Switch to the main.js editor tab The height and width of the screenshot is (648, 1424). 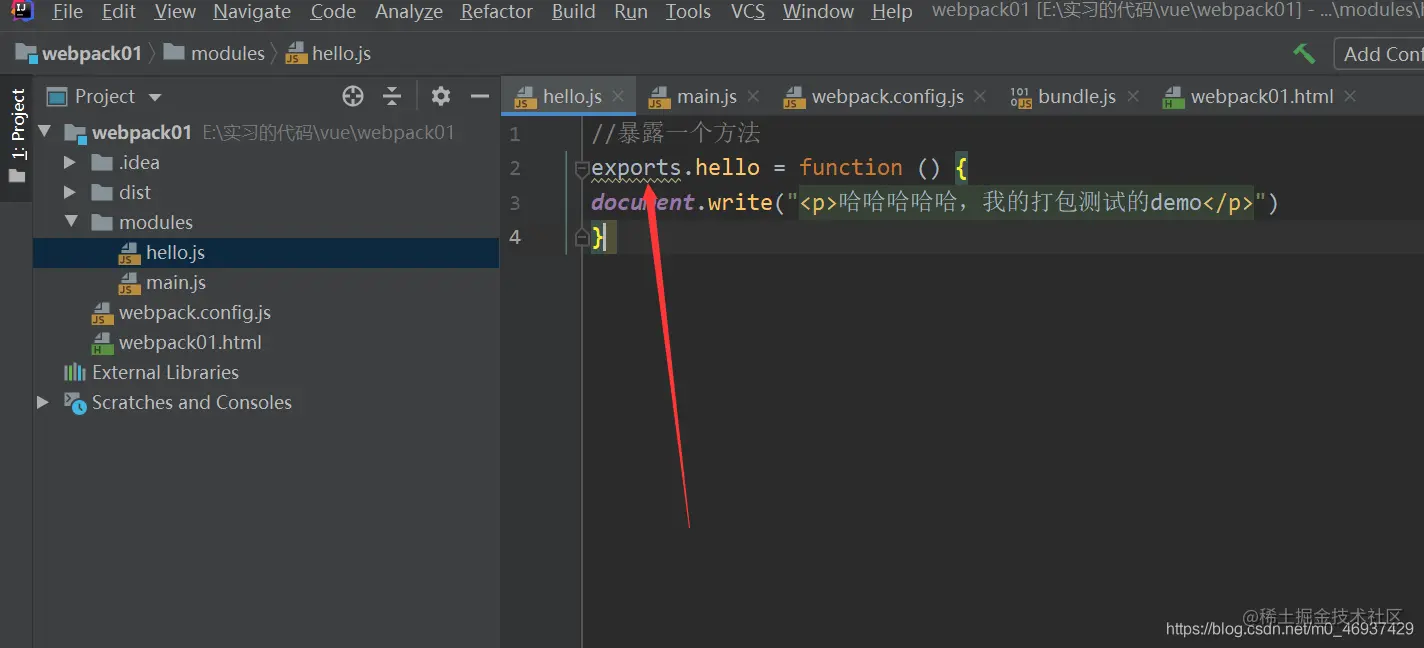[706, 96]
